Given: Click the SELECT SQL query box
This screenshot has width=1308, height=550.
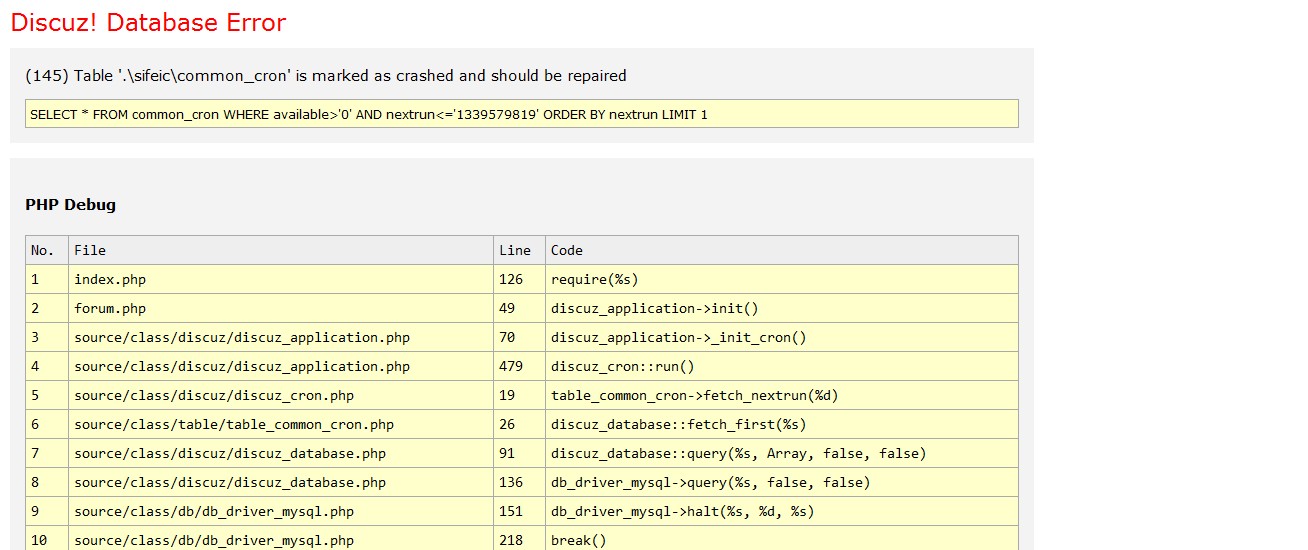Looking at the screenshot, I should point(522,114).
